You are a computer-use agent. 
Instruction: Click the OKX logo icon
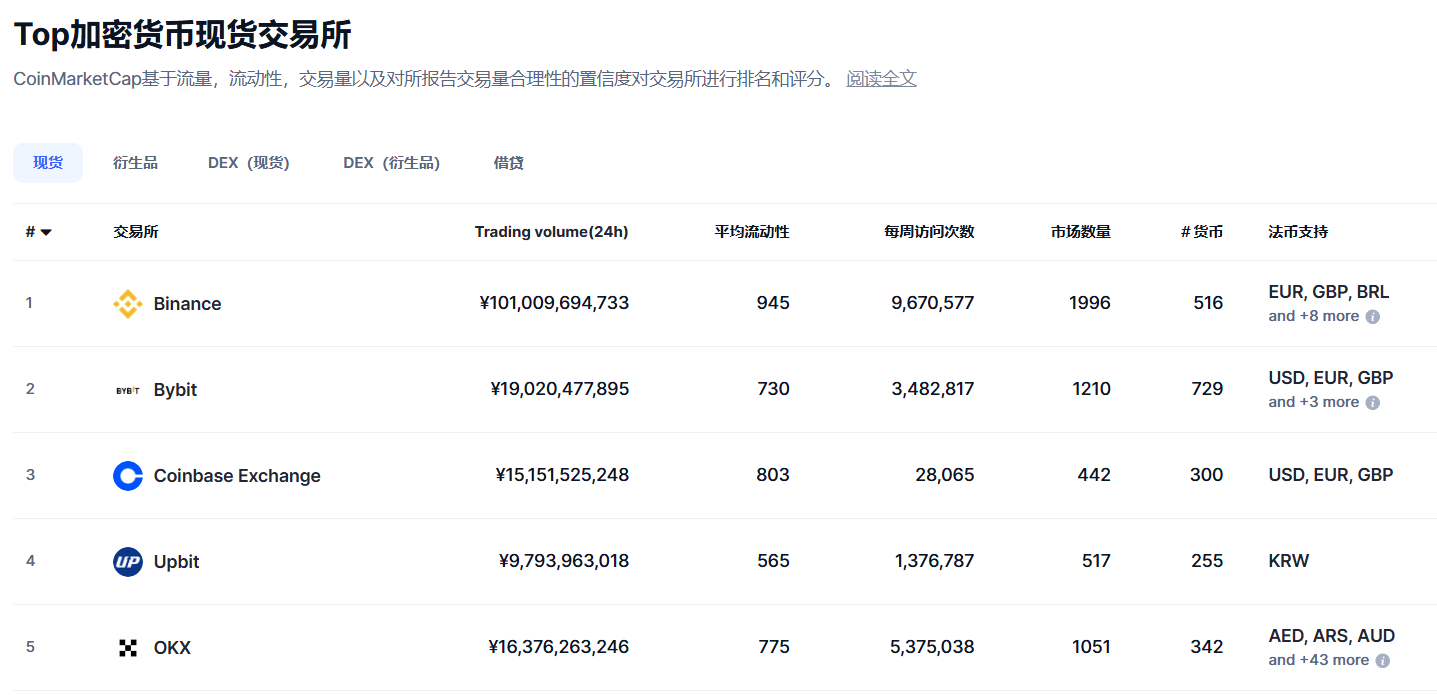click(128, 648)
